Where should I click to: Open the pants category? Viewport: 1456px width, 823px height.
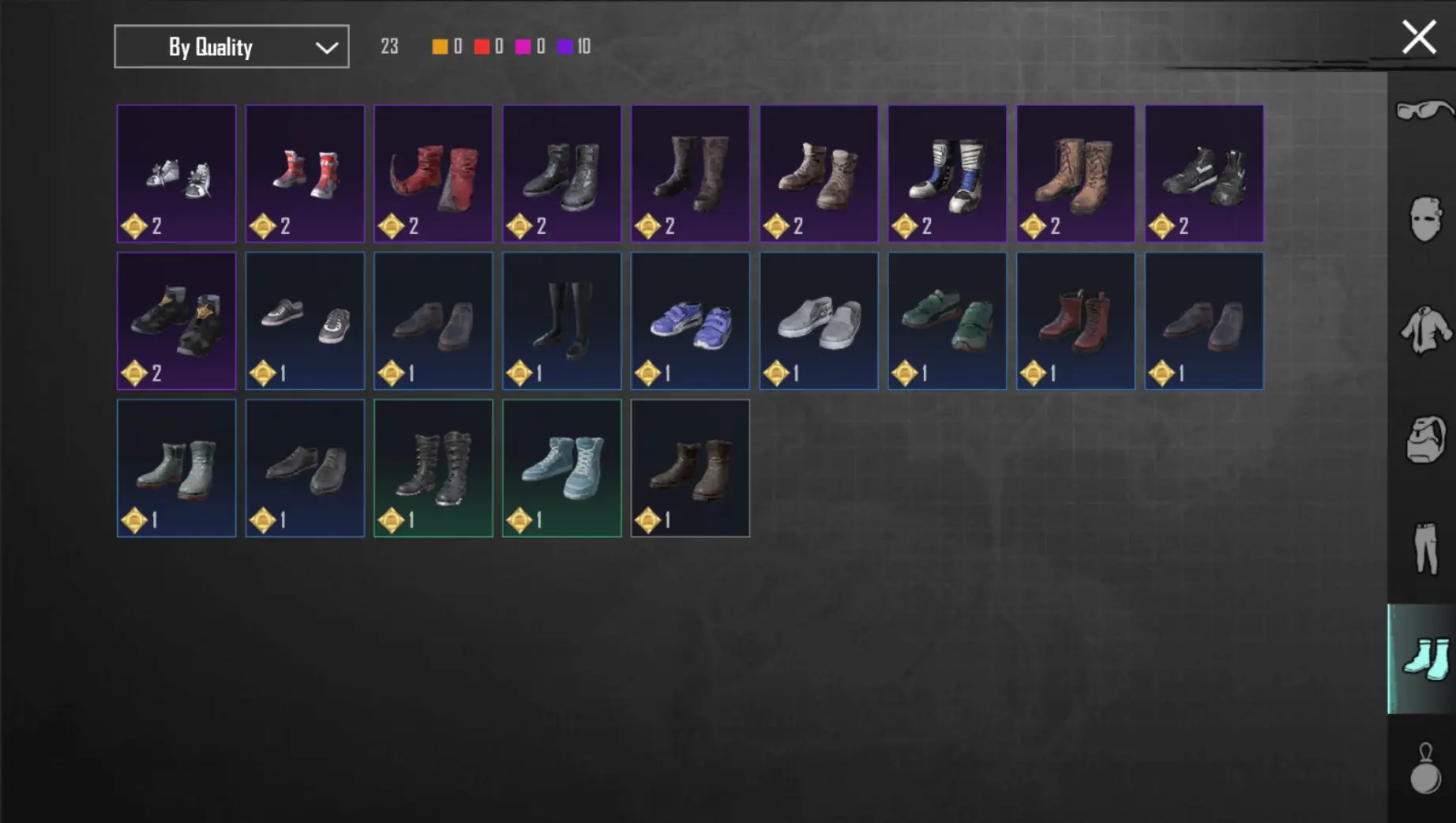pyautogui.click(x=1424, y=548)
